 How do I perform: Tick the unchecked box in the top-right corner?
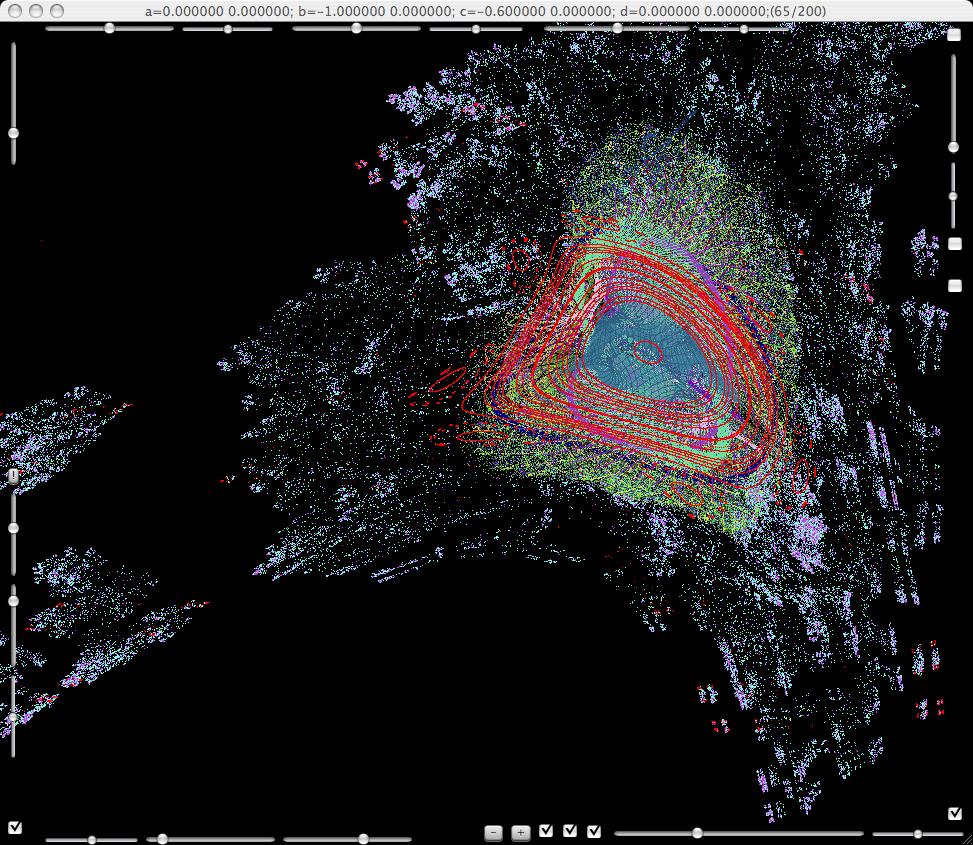pyautogui.click(x=954, y=35)
